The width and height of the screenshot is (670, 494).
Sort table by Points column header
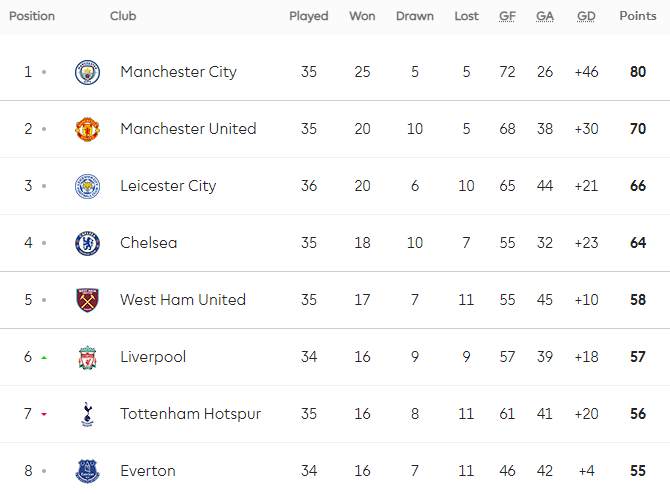[638, 16]
